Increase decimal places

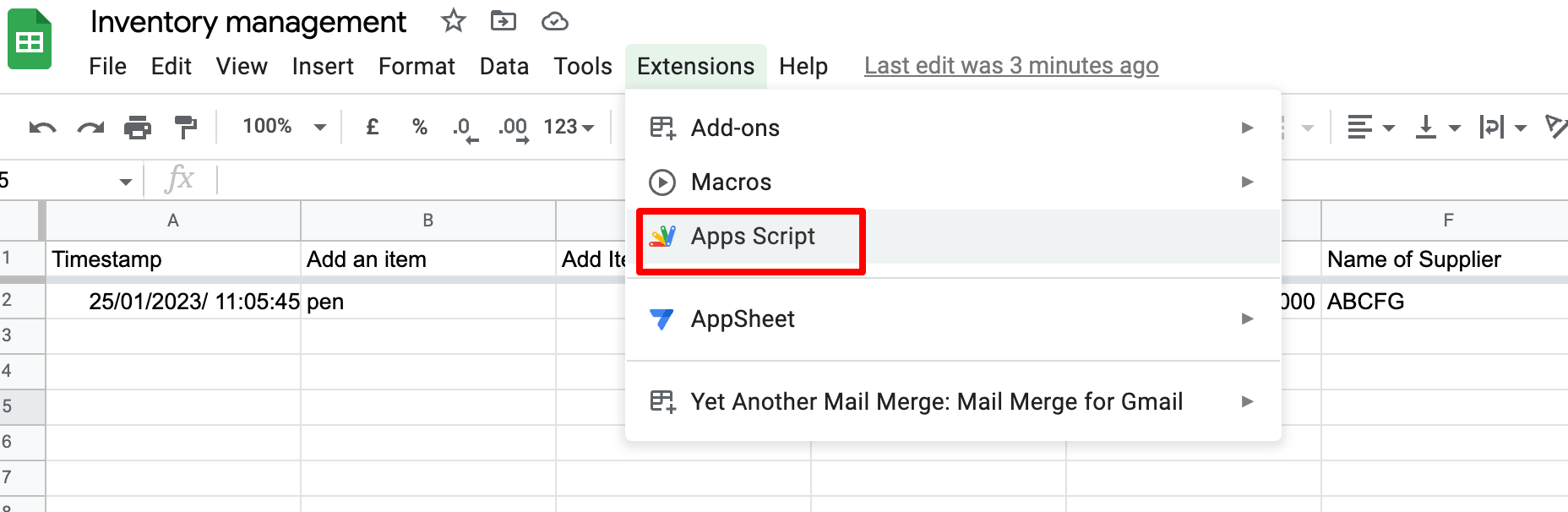click(x=514, y=128)
